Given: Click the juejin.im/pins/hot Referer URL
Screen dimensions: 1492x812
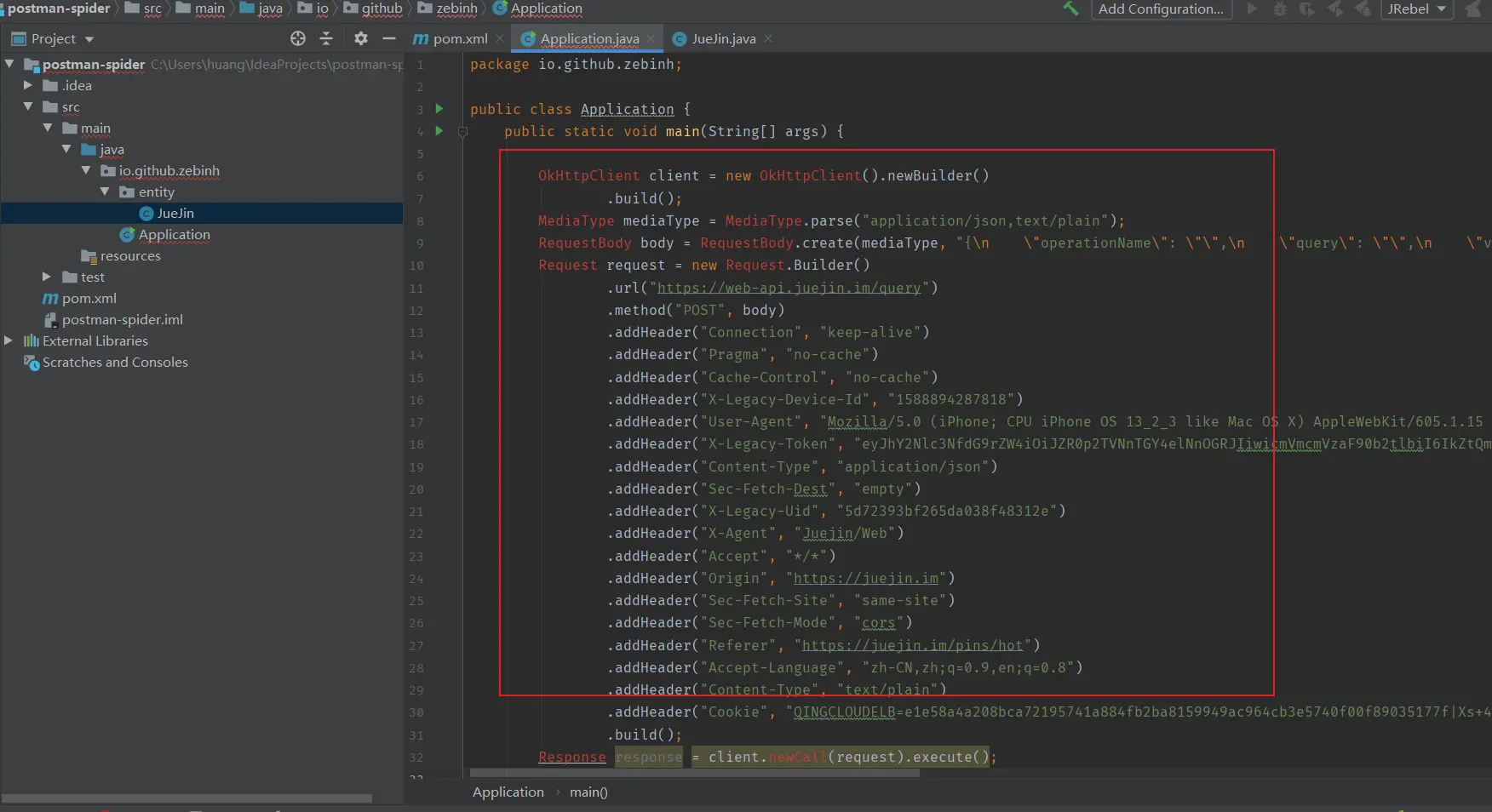Looking at the screenshot, I should coord(913,645).
